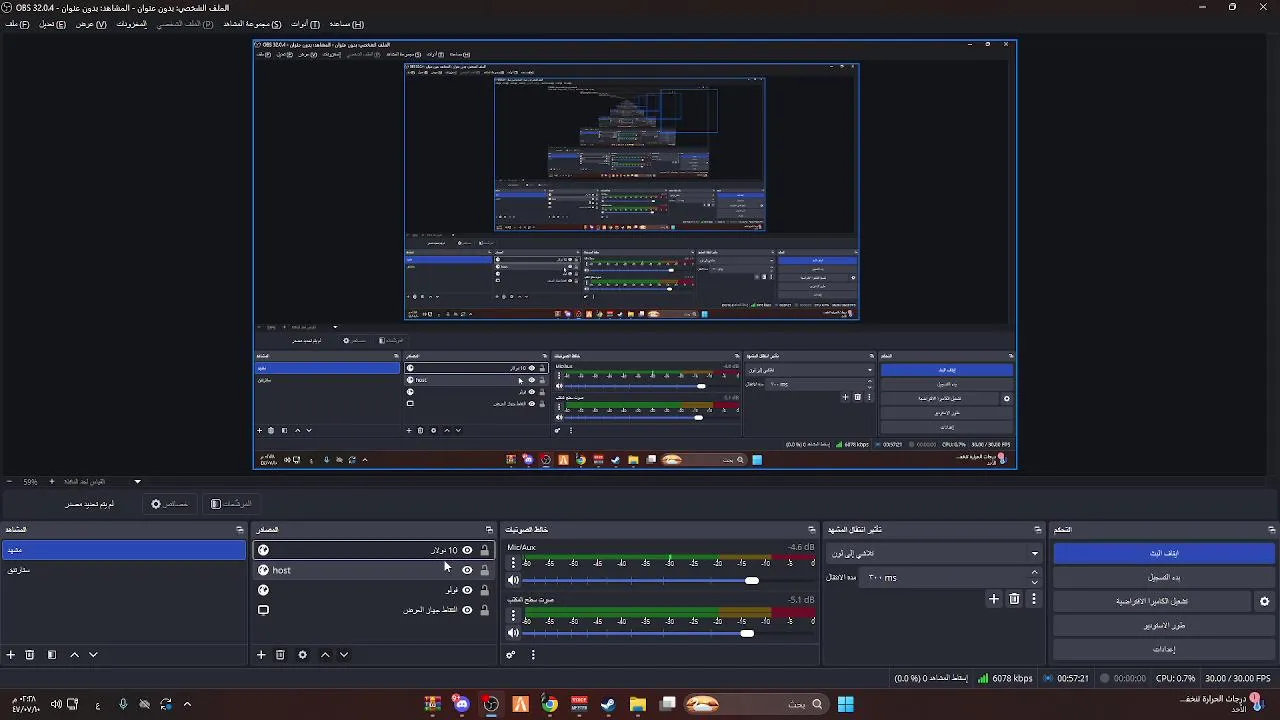1280x720 pixels.
Task: Open the Scene Collection menu 'مجموعة المَشاهد (S)'
Action: pyautogui.click(x=252, y=24)
